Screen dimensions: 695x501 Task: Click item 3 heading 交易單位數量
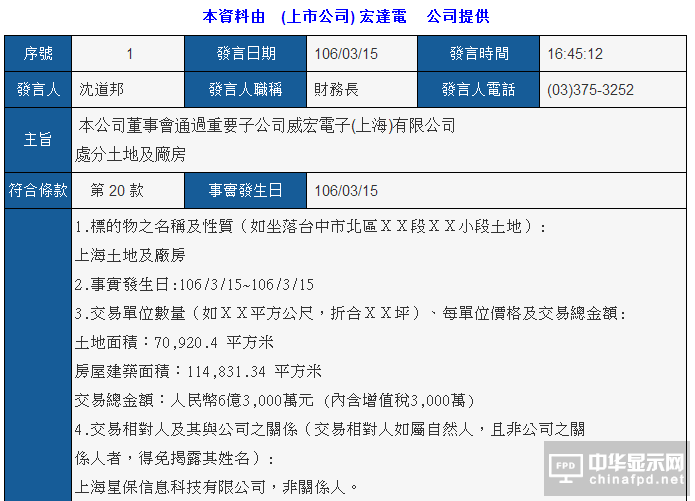350,313
